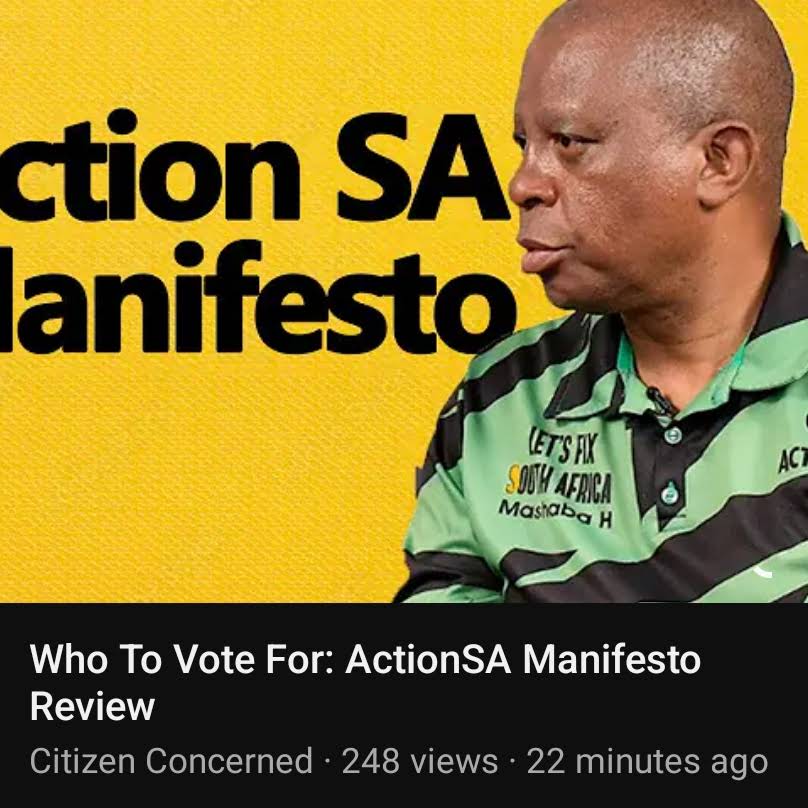808x808 pixels.
Task: Click the word "Review" in the title
Action: pos(92,706)
